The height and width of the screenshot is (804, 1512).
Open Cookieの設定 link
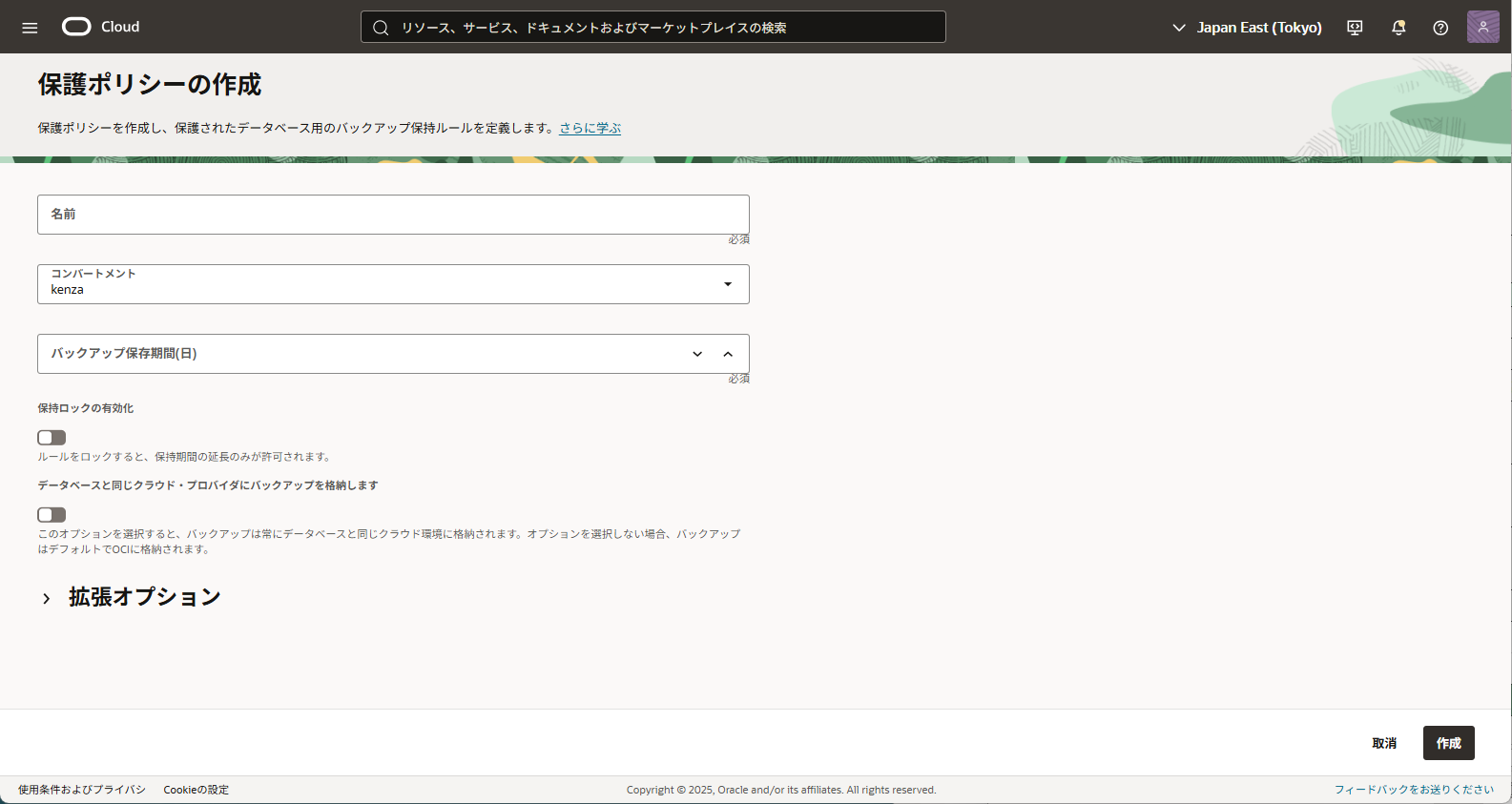coord(197,790)
